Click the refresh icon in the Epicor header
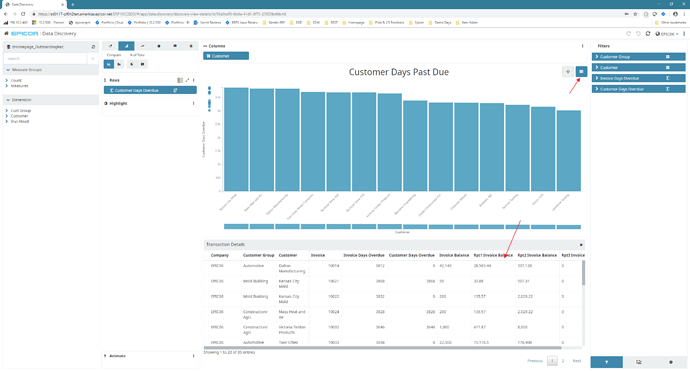This screenshot has height=371, width=690. 648,33
